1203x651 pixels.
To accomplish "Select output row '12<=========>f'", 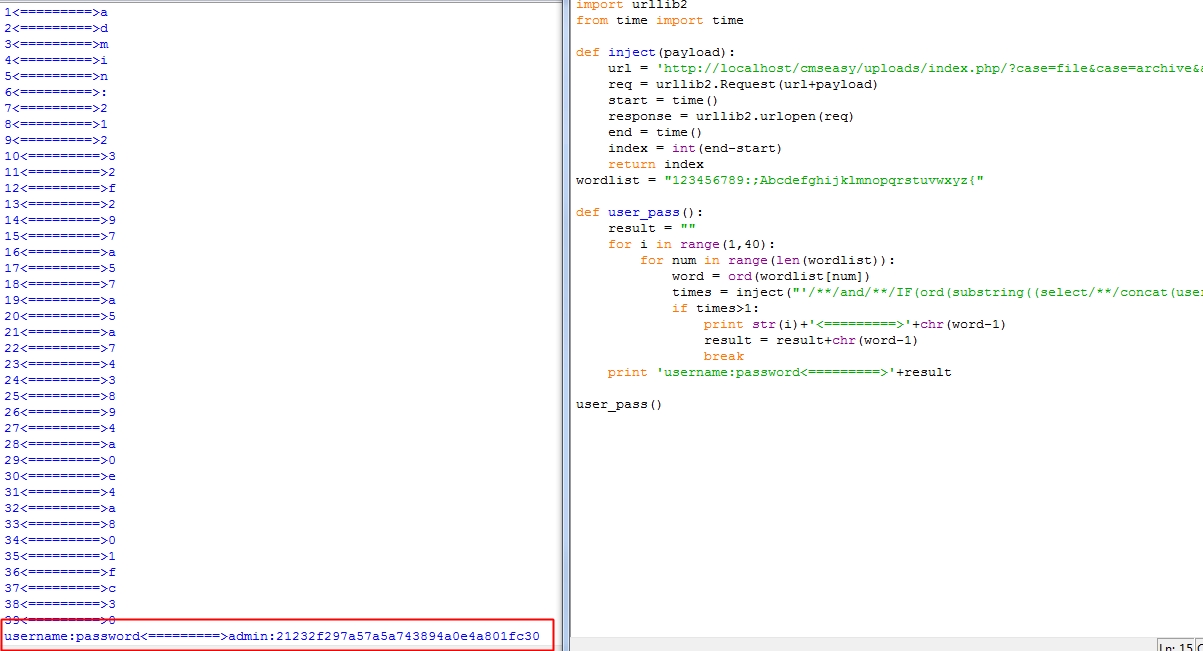I will [x=60, y=188].
